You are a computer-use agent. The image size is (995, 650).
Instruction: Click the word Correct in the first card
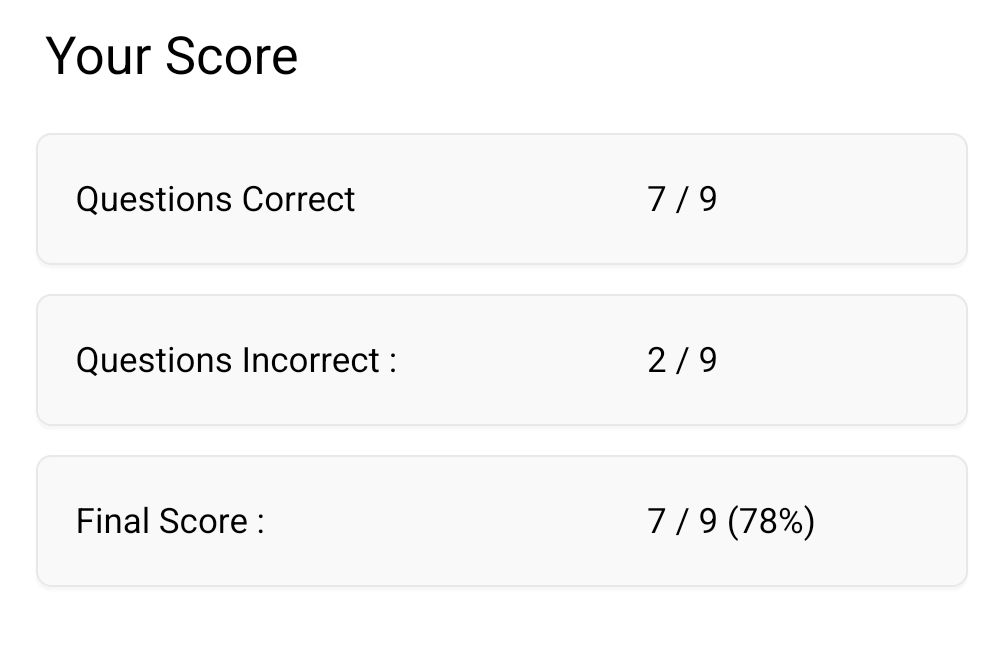(x=298, y=199)
